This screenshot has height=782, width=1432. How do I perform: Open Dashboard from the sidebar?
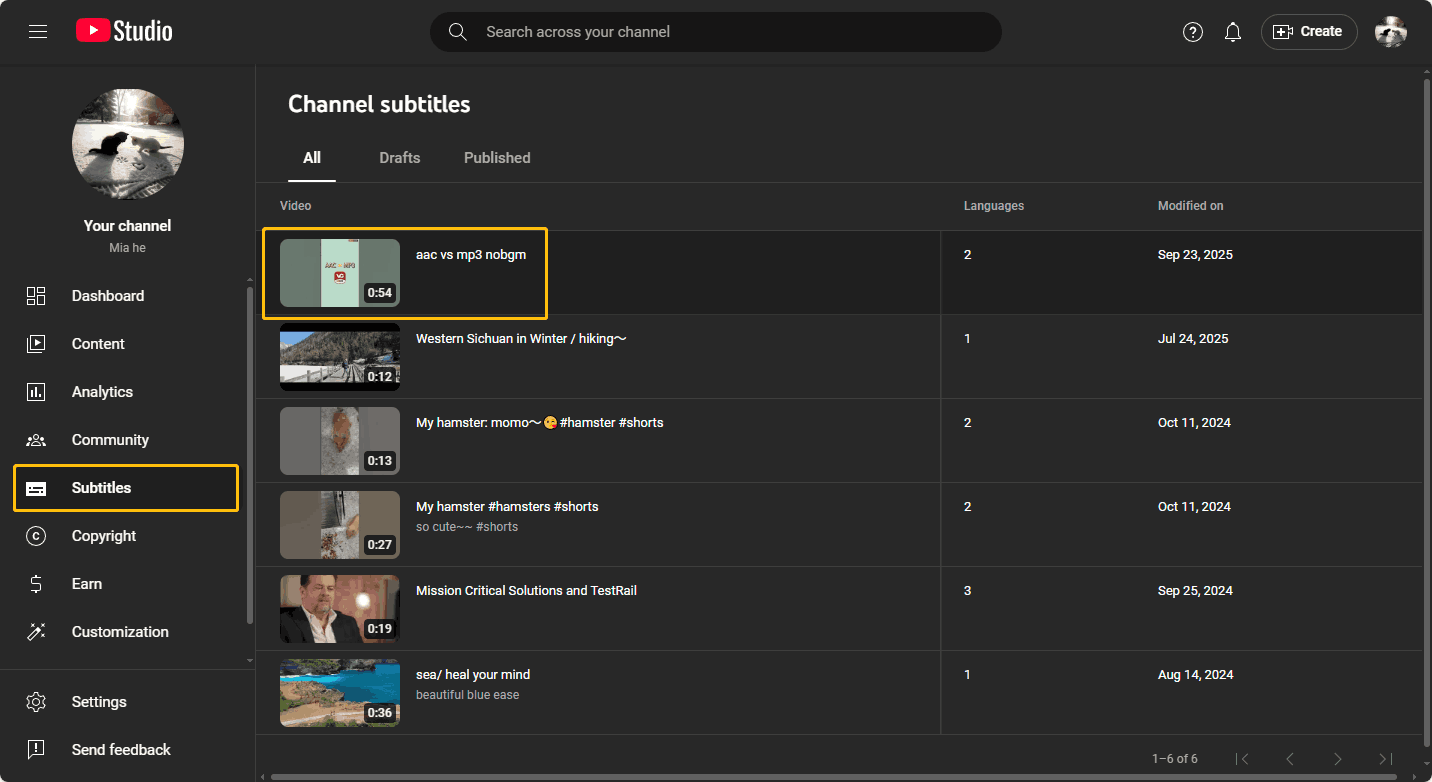pos(107,296)
